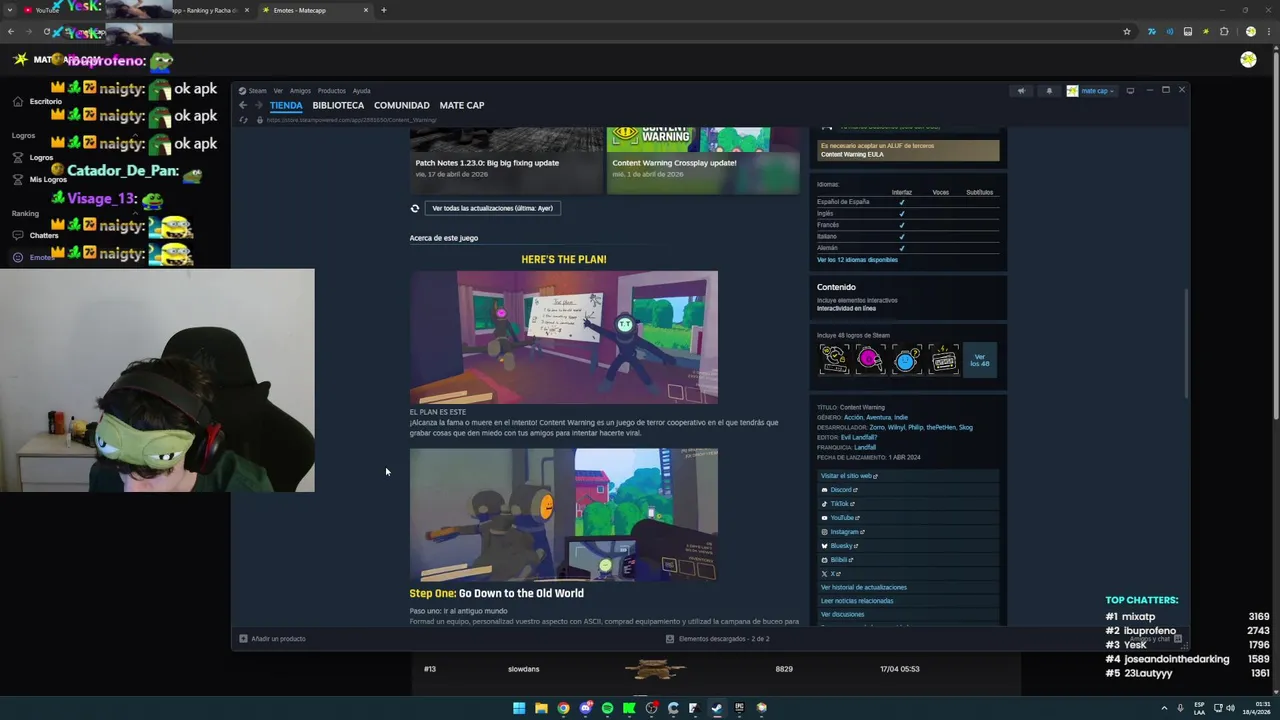The width and height of the screenshot is (1280, 720).
Task: Go back using Steam's back arrow
Action: [242, 105]
